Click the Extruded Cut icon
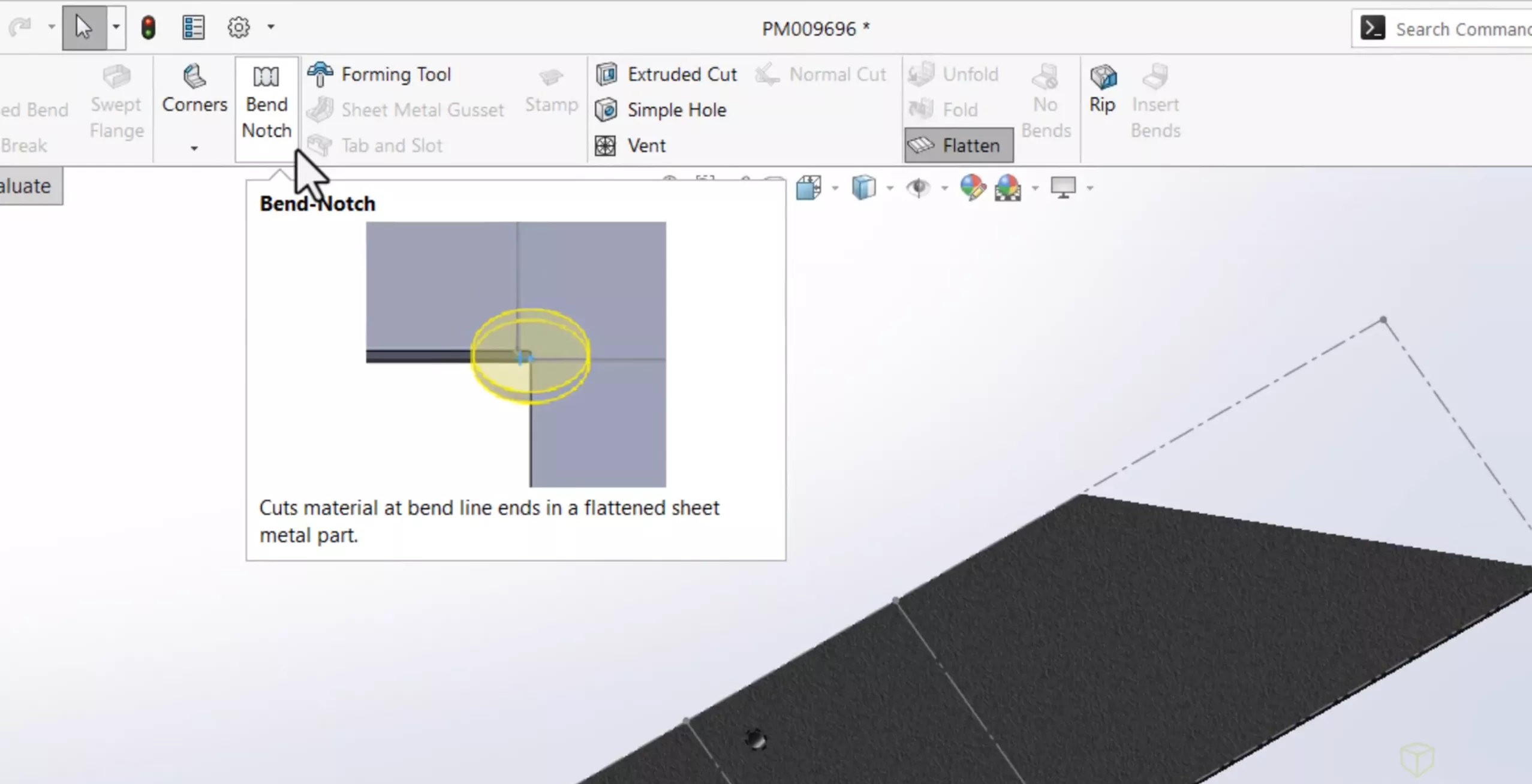 pyautogui.click(x=605, y=74)
